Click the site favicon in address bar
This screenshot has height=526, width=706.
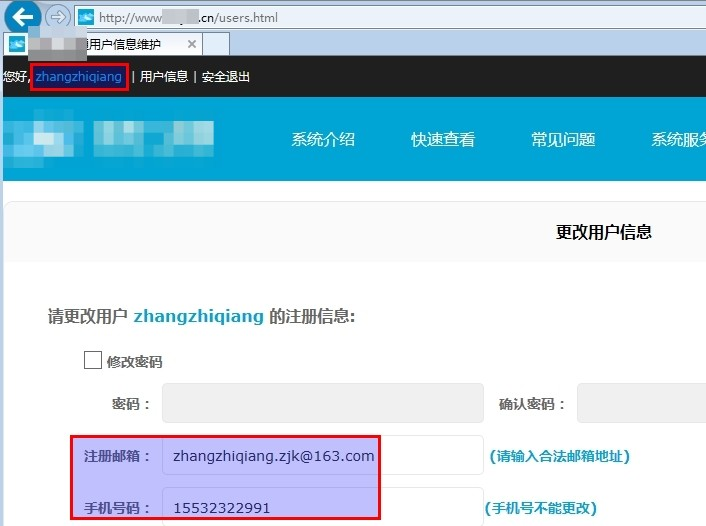86,18
